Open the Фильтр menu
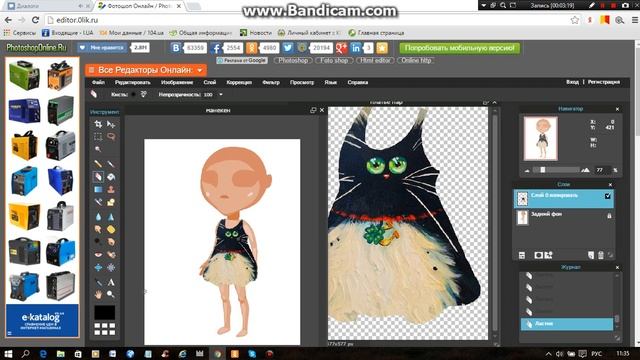Viewport: 640px width, 360px height. [271, 82]
